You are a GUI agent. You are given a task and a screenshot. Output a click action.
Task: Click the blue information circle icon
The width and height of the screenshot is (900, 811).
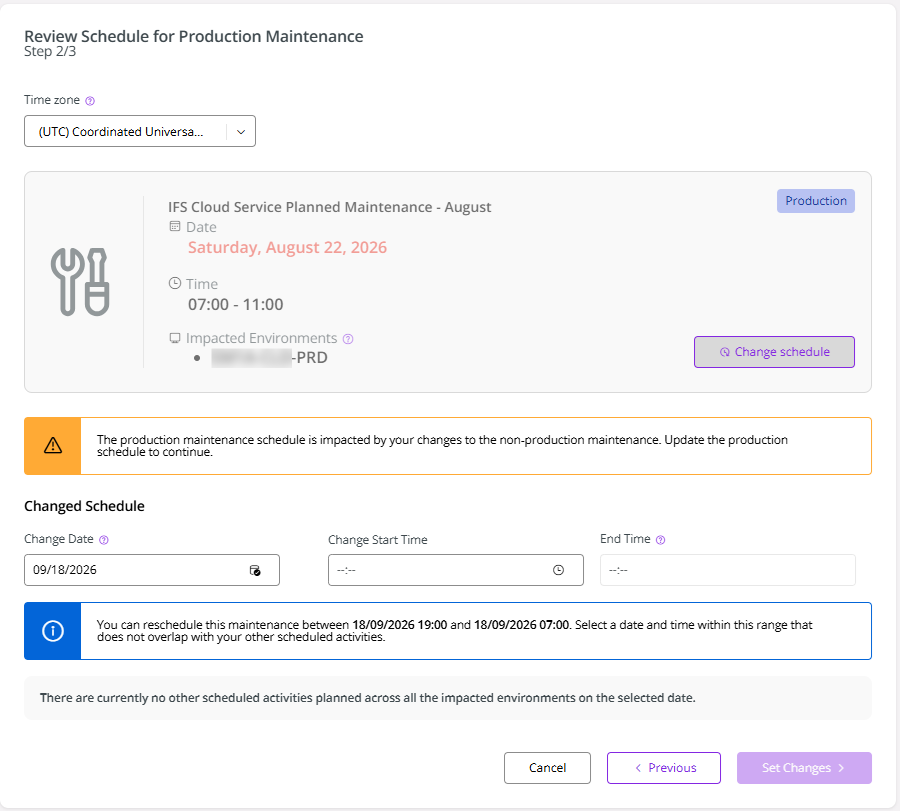pos(53,631)
